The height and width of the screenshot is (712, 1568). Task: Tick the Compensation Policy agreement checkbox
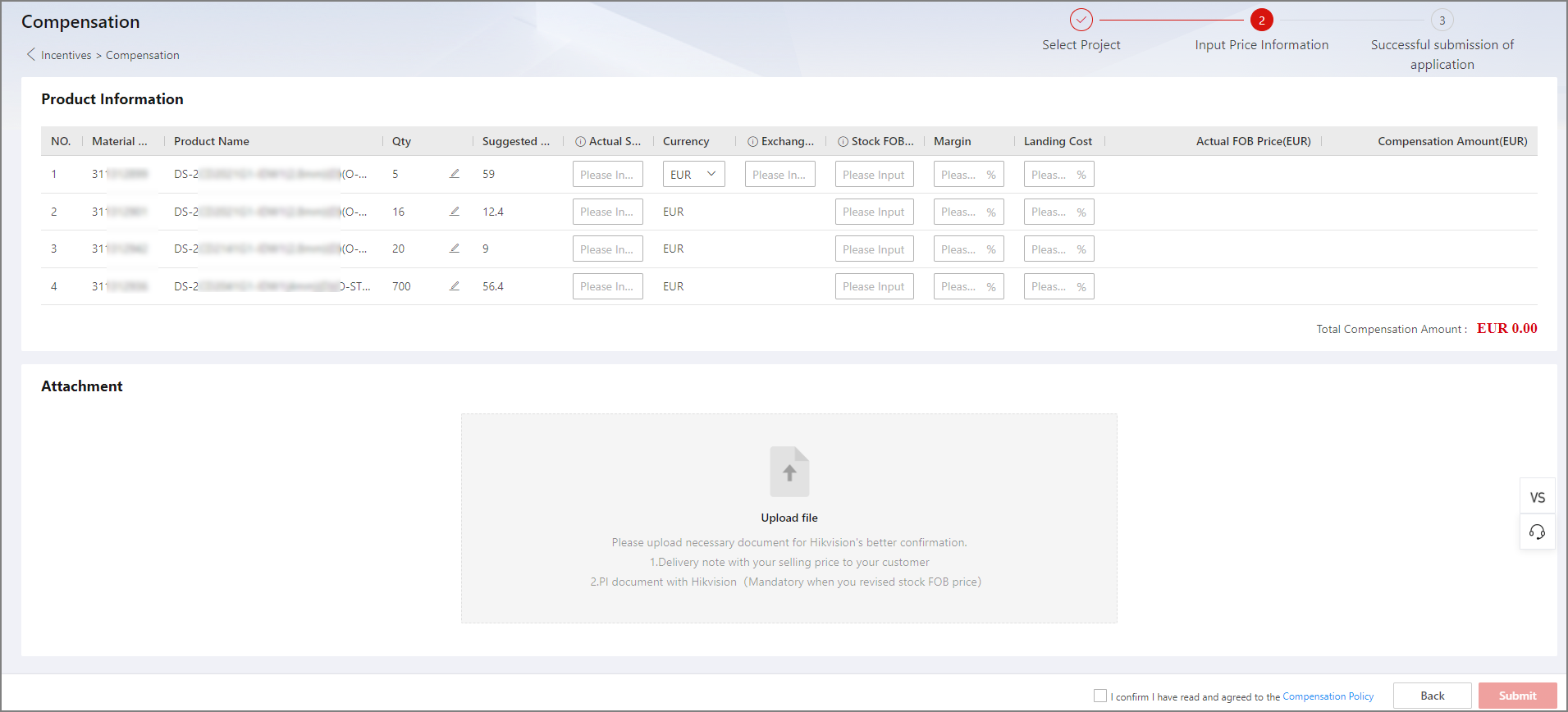click(1100, 696)
